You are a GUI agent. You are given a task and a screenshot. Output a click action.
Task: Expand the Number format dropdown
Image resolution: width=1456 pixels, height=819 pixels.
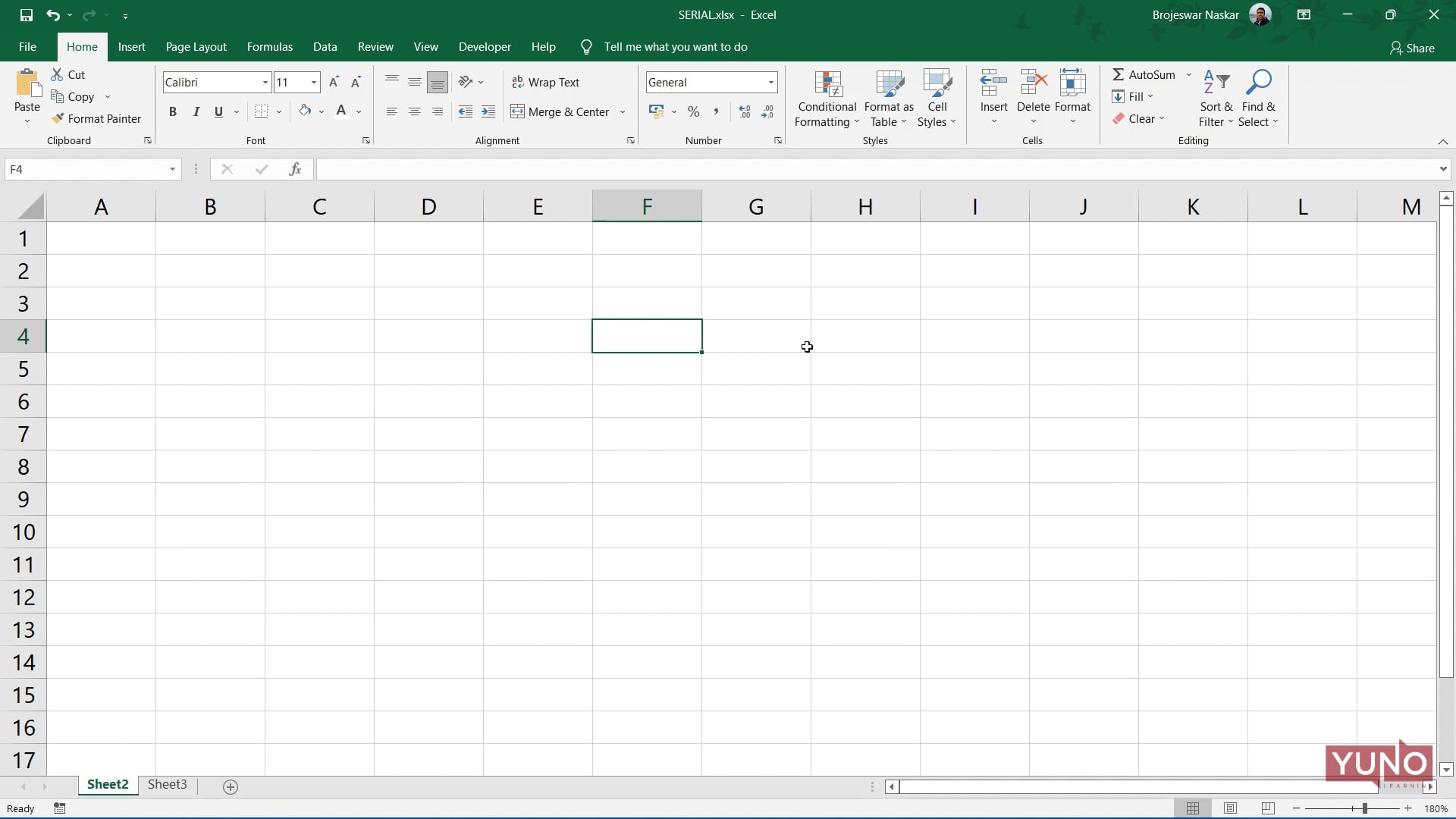[x=771, y=81]
